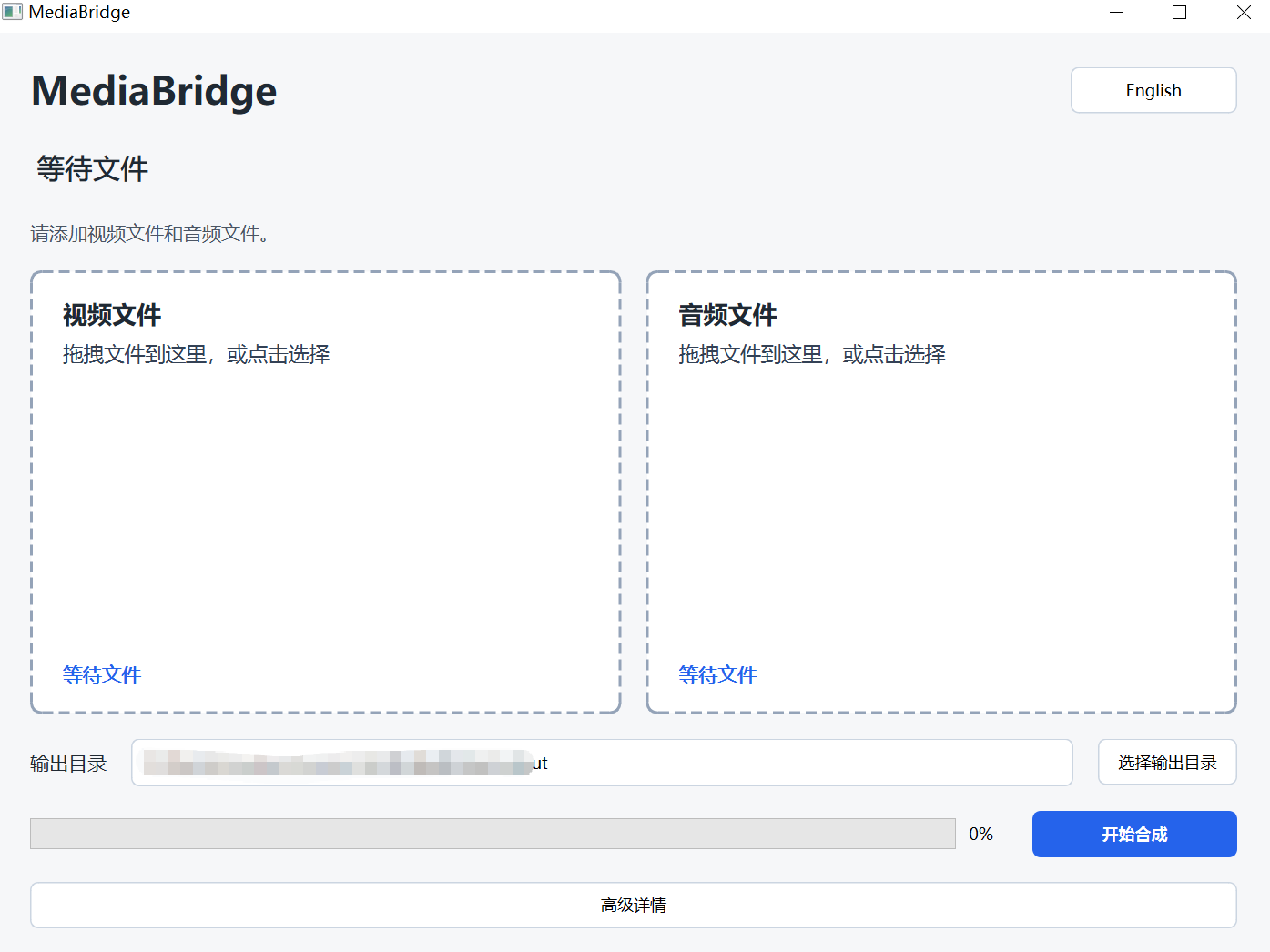Minimize the MediaBridge window
Screen dimensions: 1270x952
[1117, 13]
